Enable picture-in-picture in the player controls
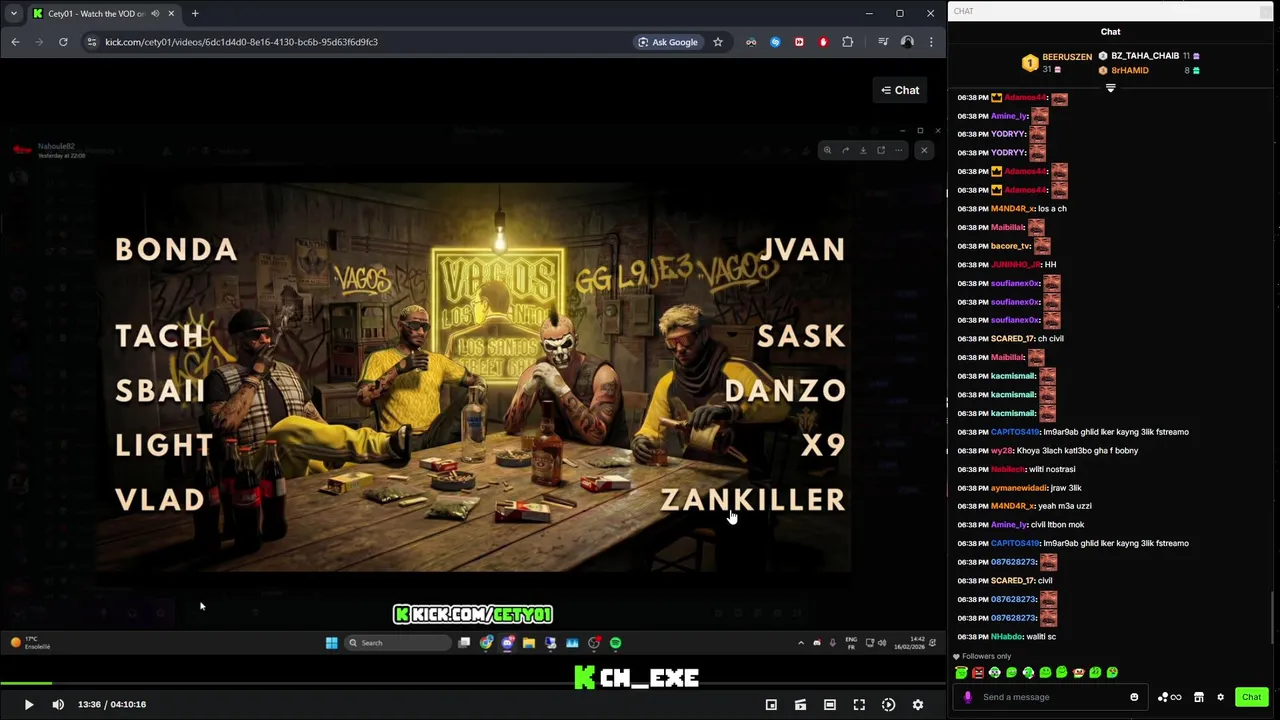Image resolution: width=1280 pixels, height=720 pixels. click(x=771, y=705)
